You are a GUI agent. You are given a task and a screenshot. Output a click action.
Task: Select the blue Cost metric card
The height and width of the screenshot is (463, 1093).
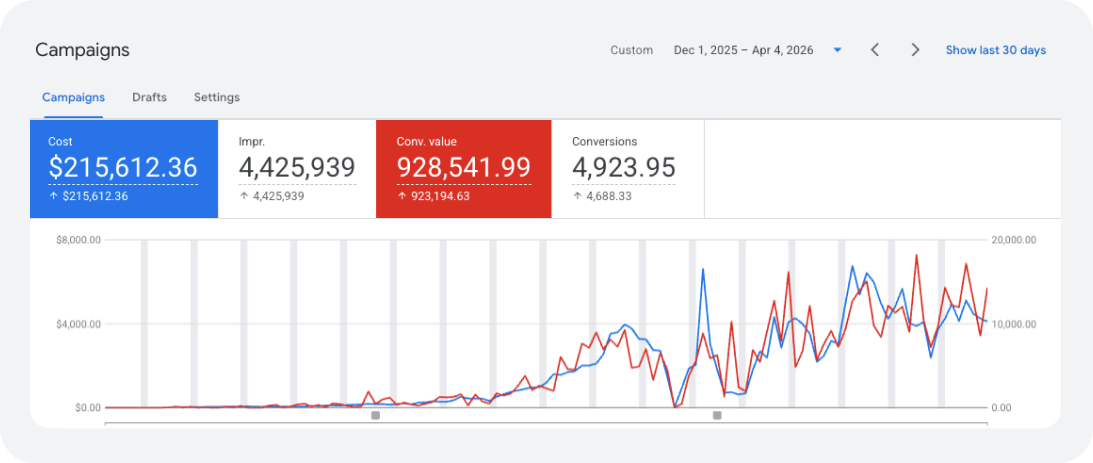[x=124, y=169]
